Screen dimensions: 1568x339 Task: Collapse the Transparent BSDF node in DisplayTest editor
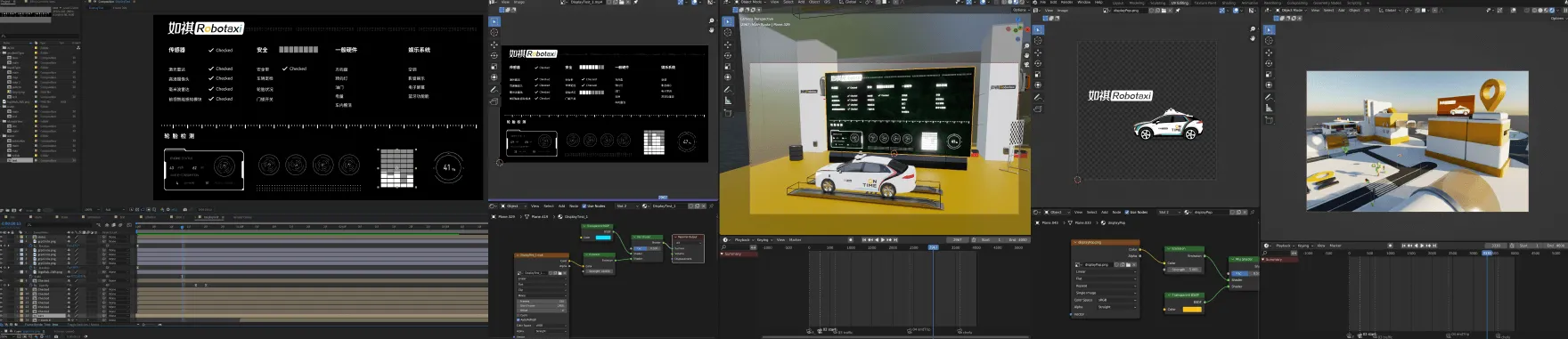pyautogui.click(x=584, y=226)
